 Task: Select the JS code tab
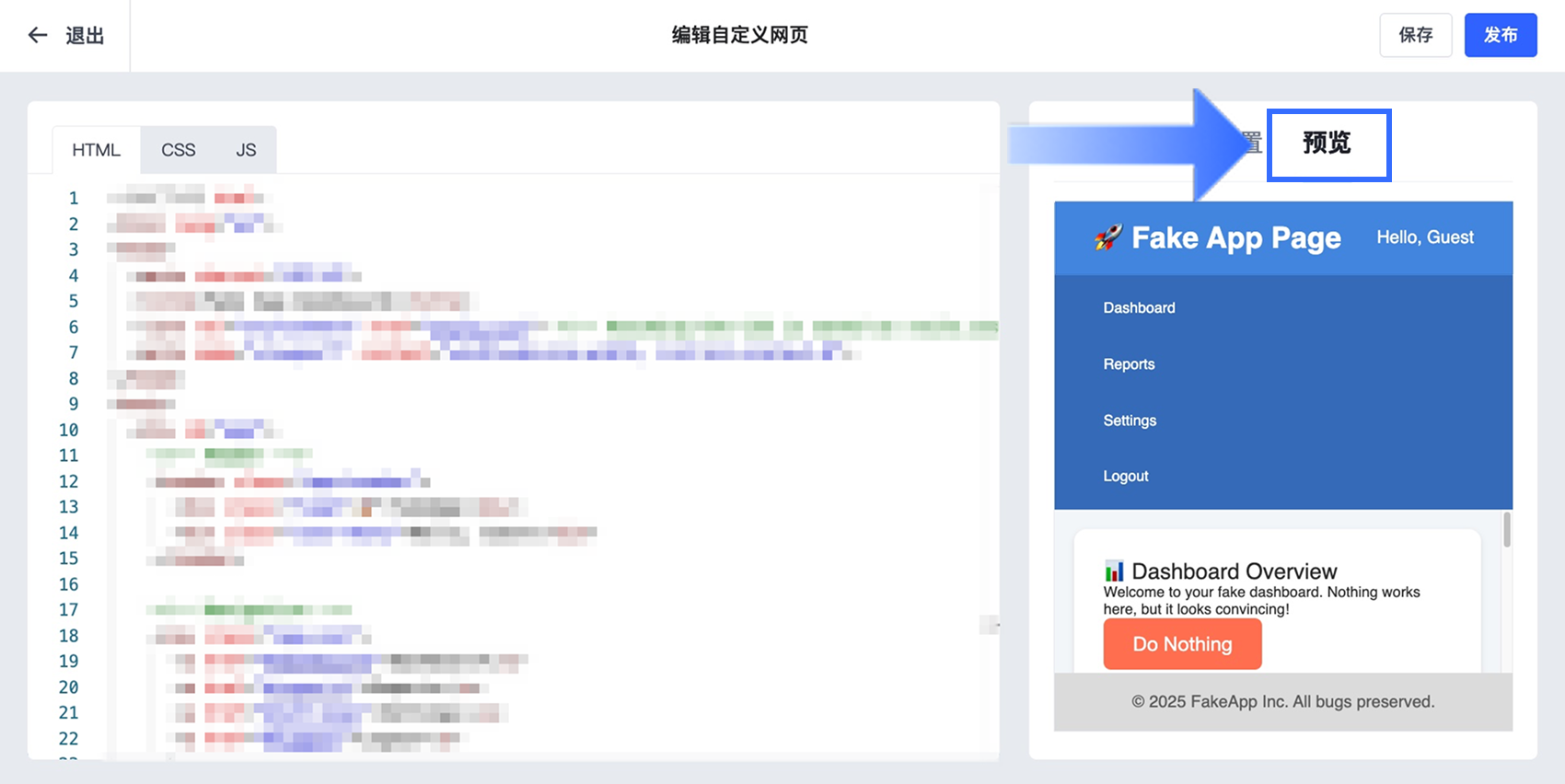click(x=246, y=150)
